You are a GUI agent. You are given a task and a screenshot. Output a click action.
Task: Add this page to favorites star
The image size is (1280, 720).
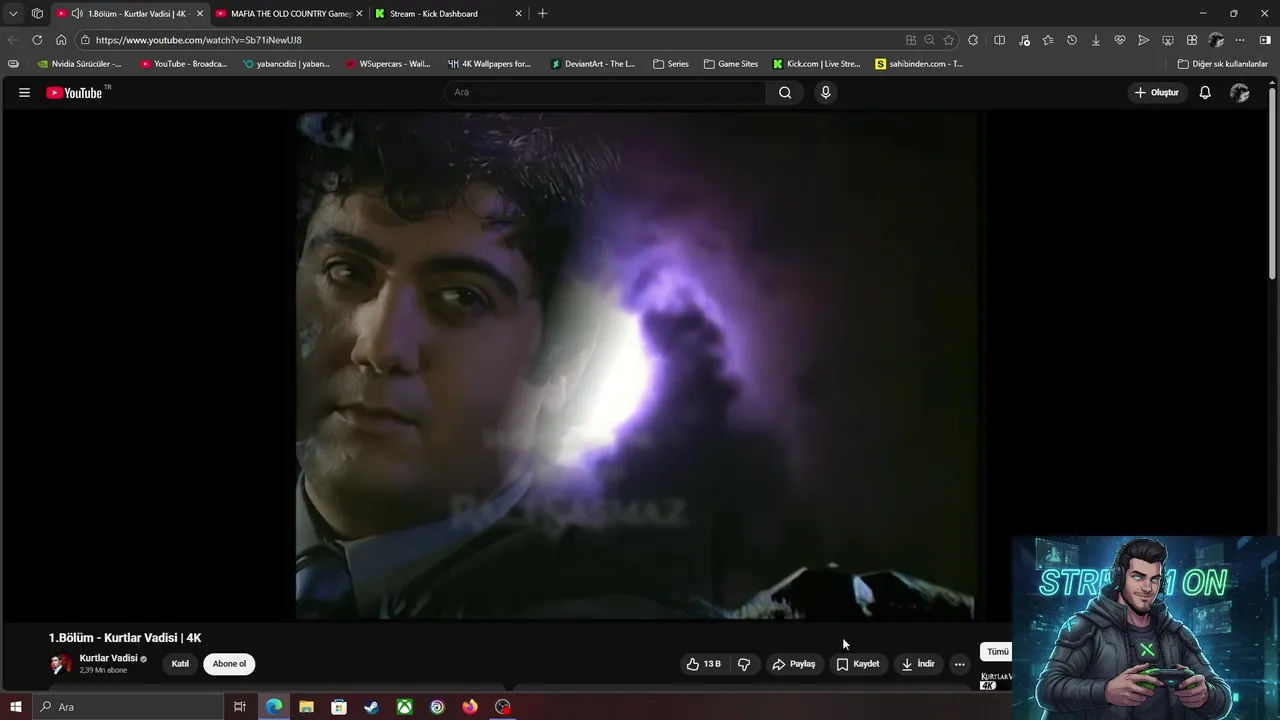[948, 40]
